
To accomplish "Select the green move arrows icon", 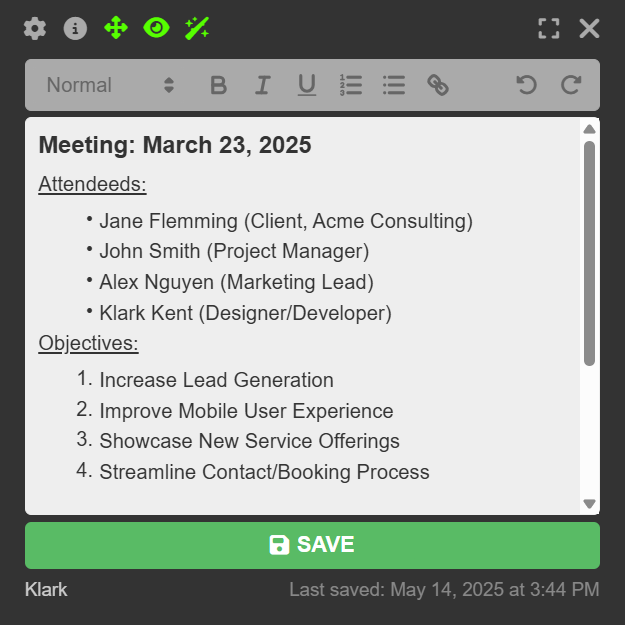I will [x=116, y=28].
